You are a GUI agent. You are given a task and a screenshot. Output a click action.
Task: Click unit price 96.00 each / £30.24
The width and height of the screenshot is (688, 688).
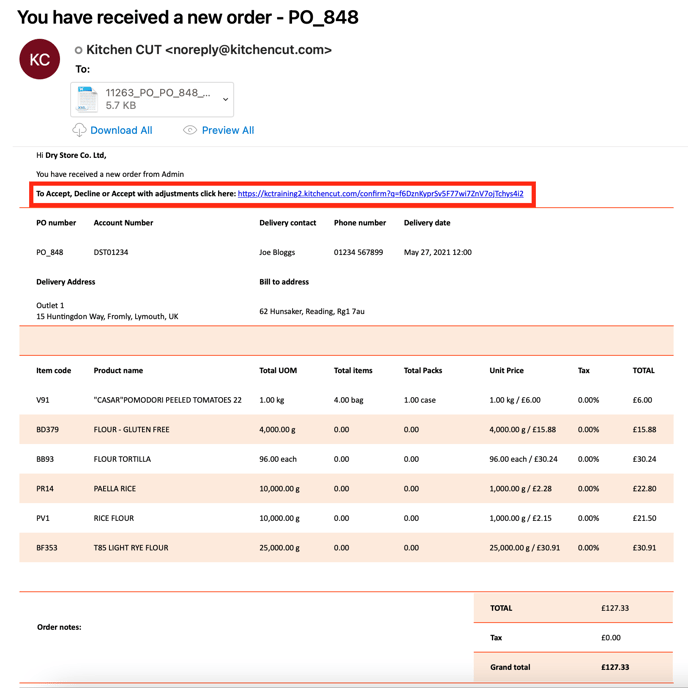coord(523,459)
